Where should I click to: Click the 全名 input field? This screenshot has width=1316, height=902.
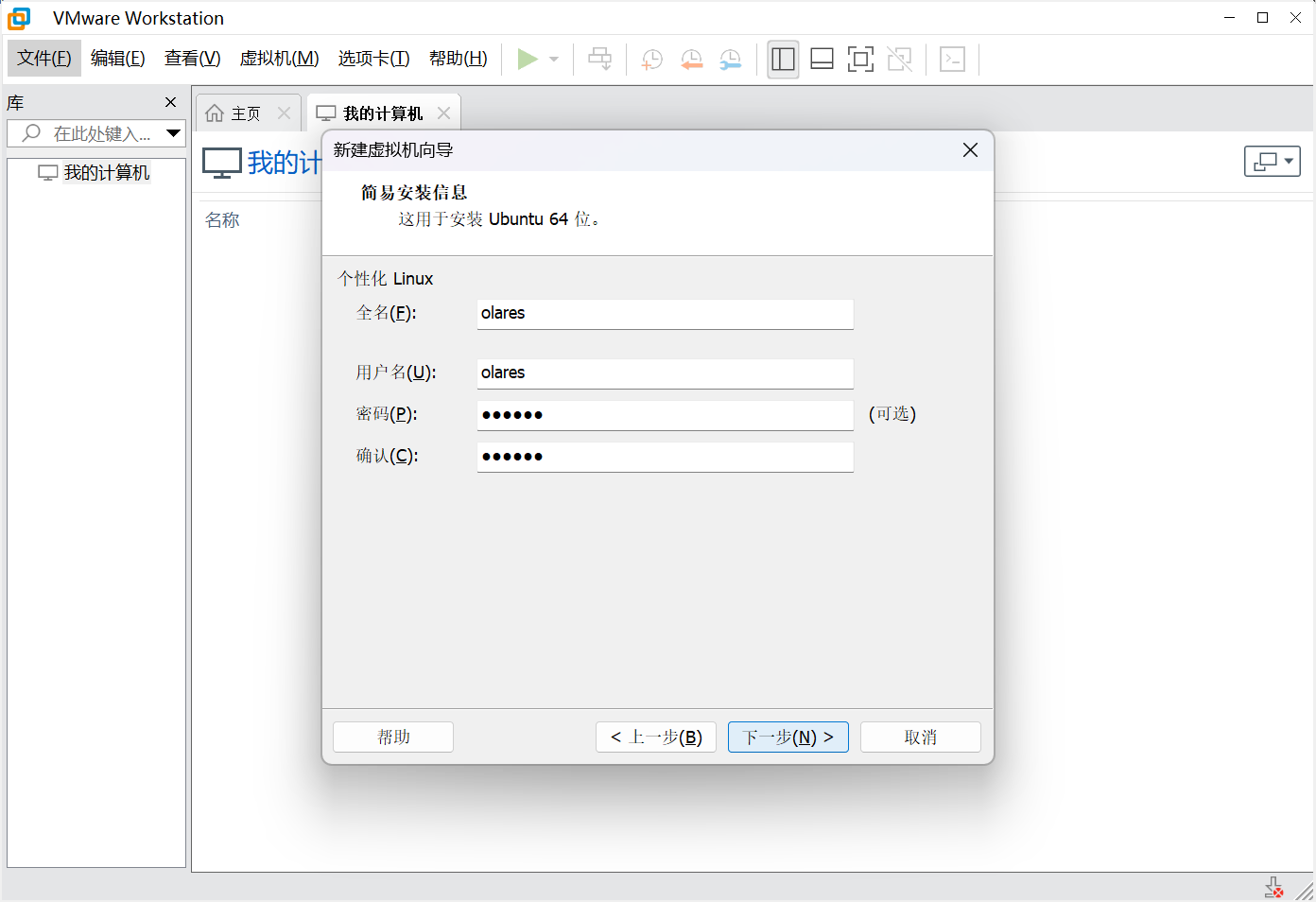666,314
